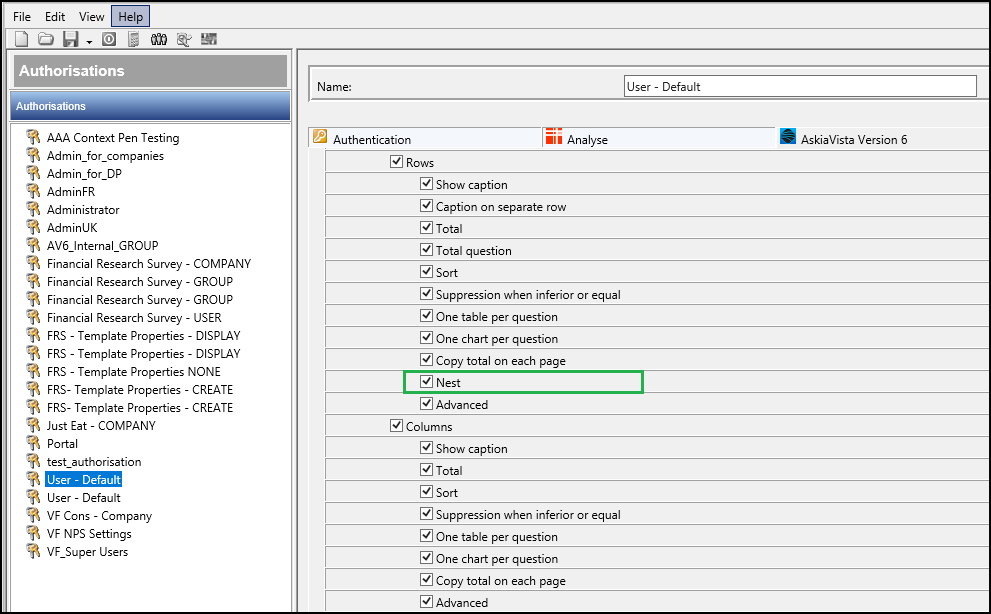Open the Edit menu

click(55, 16)
